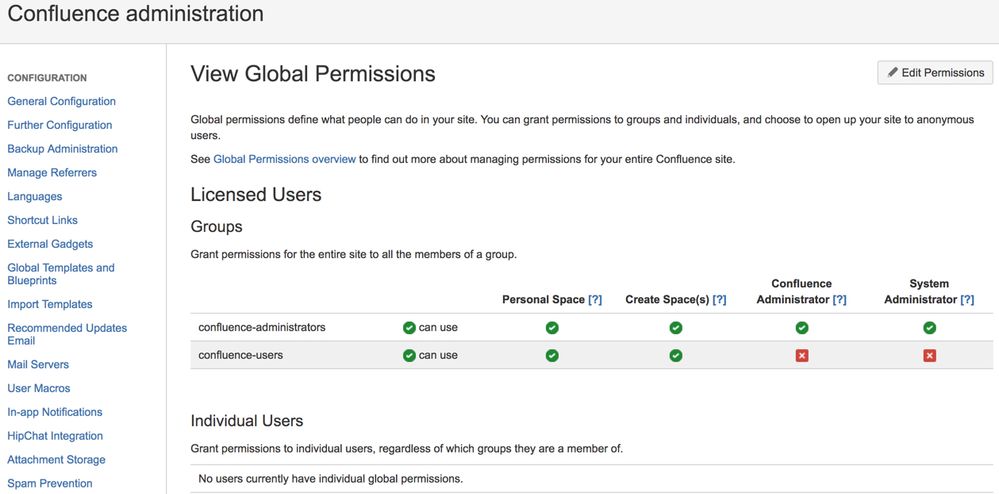The image size is (999, 494).
Task: Go to Import Templates
Action: coord(50,304)
